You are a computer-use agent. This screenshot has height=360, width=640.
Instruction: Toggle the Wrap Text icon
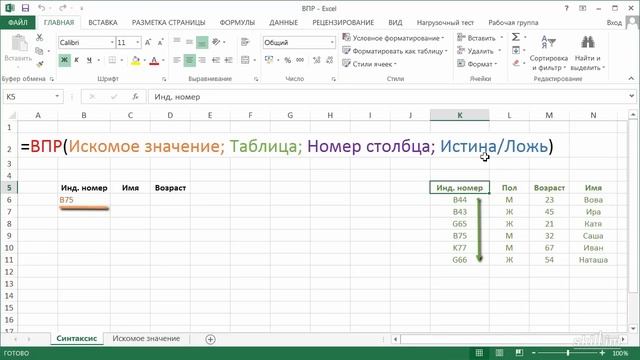click(x=245, y=42)
